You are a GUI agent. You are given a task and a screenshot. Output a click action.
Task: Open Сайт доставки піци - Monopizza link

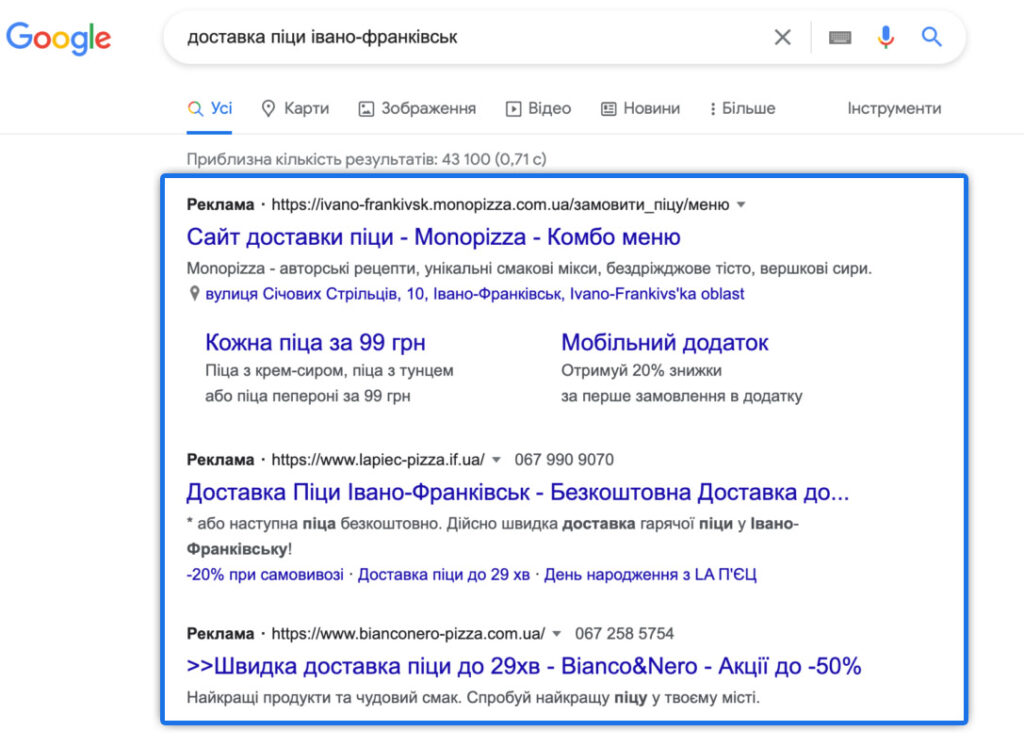[x=433, y=236]
